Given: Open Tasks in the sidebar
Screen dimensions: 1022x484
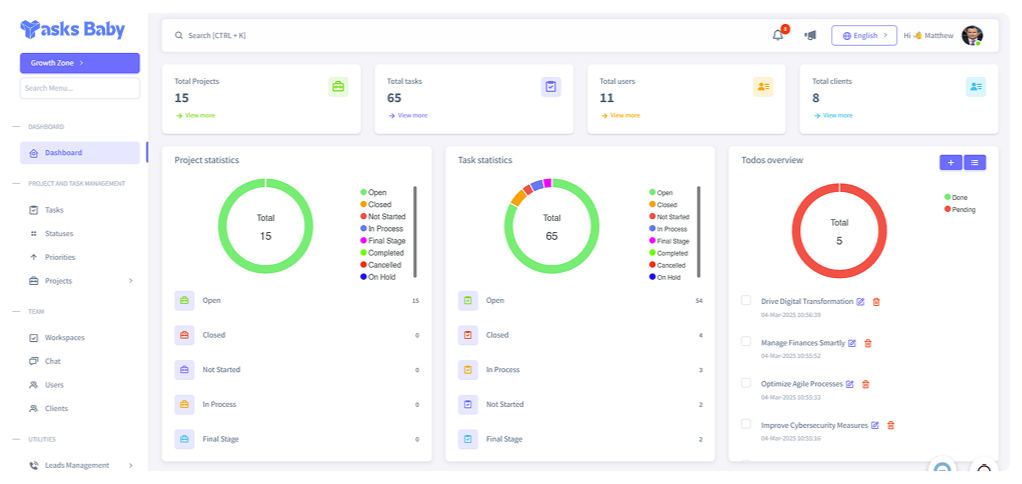Looking at the screenshot, I should tap(54, 210).
